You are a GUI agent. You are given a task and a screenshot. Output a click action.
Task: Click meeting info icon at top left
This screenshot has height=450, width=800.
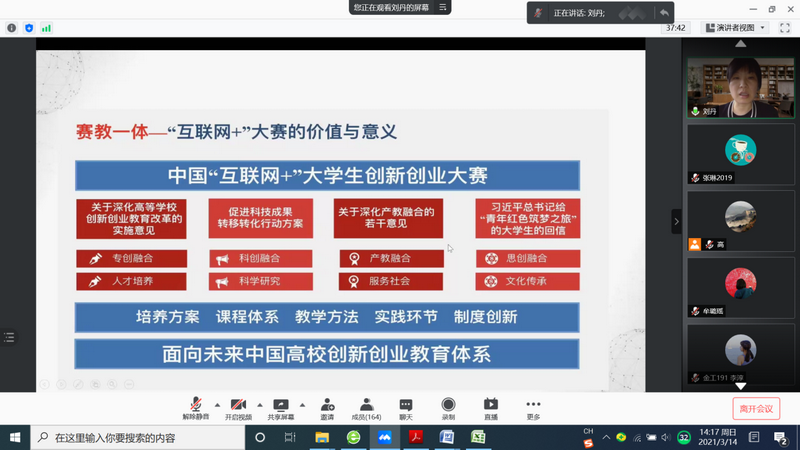(x=12, y=28)
